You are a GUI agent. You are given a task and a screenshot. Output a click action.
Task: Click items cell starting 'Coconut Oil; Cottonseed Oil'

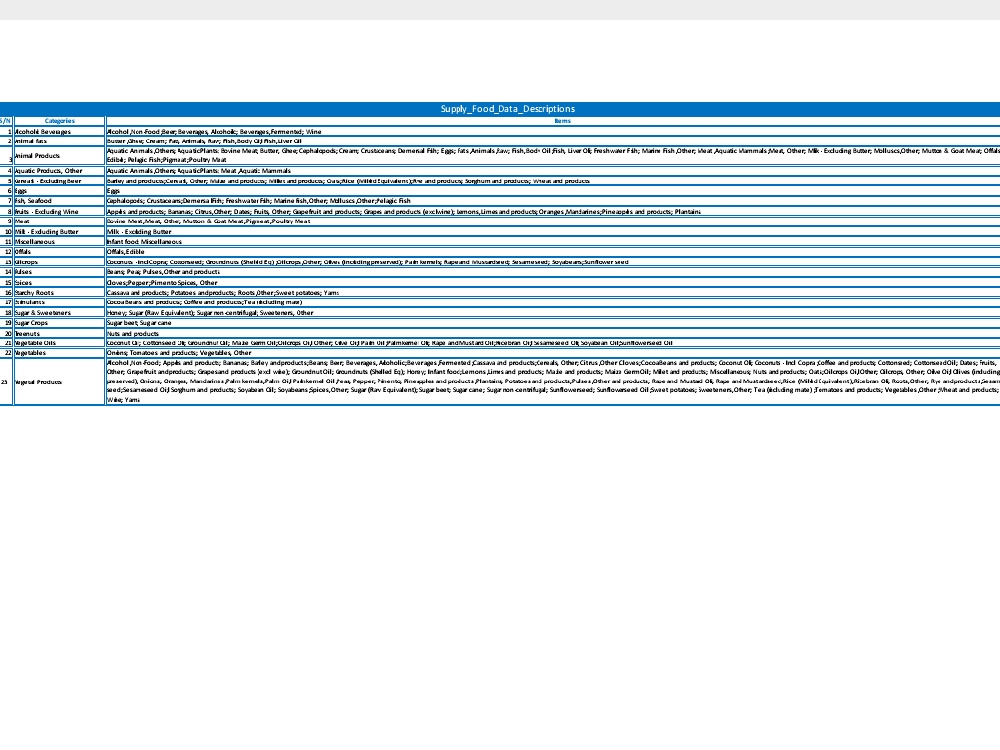tap(553, 342)
